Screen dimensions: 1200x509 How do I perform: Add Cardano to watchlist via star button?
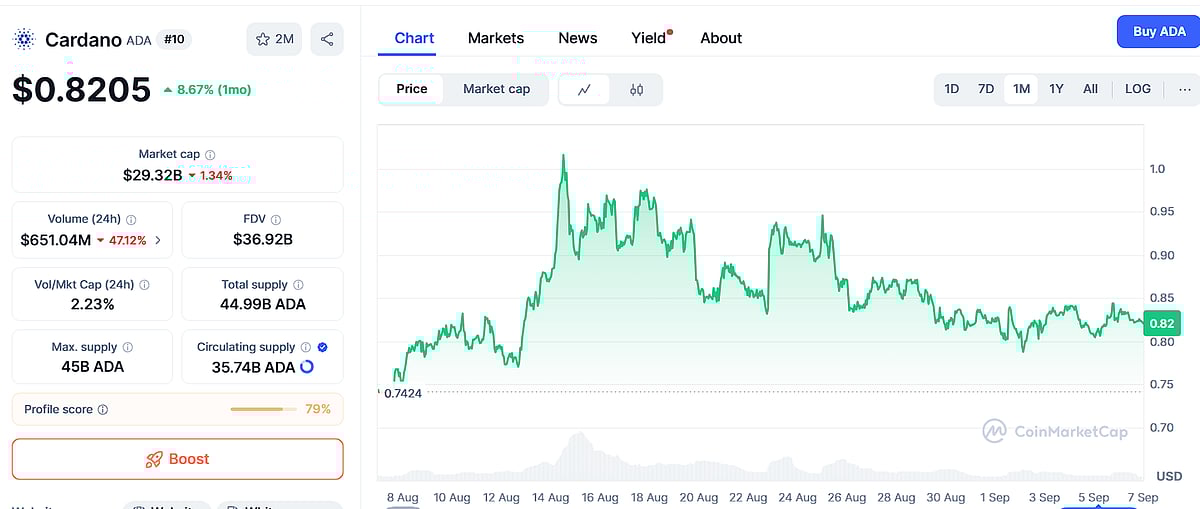274,39
